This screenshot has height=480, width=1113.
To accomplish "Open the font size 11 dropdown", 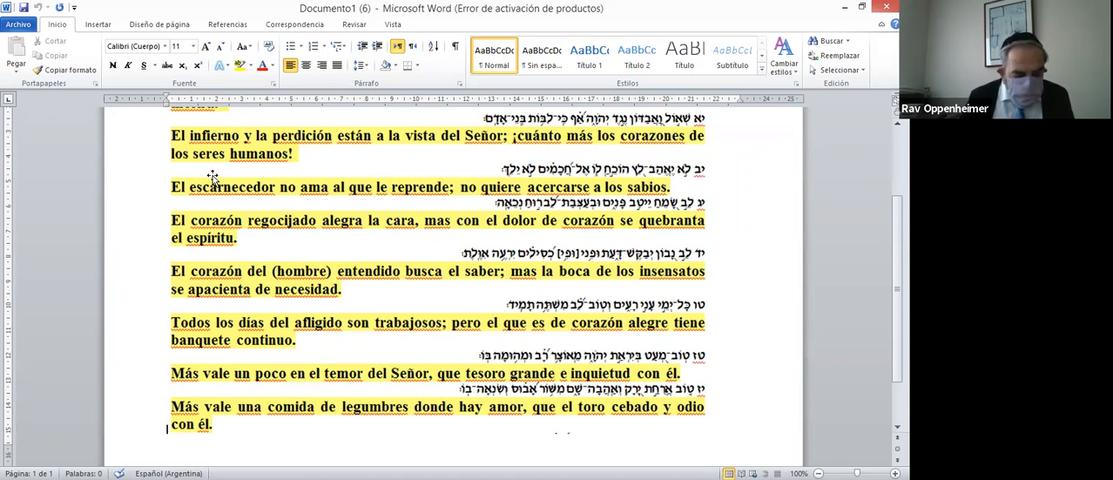I will [194, 46].
